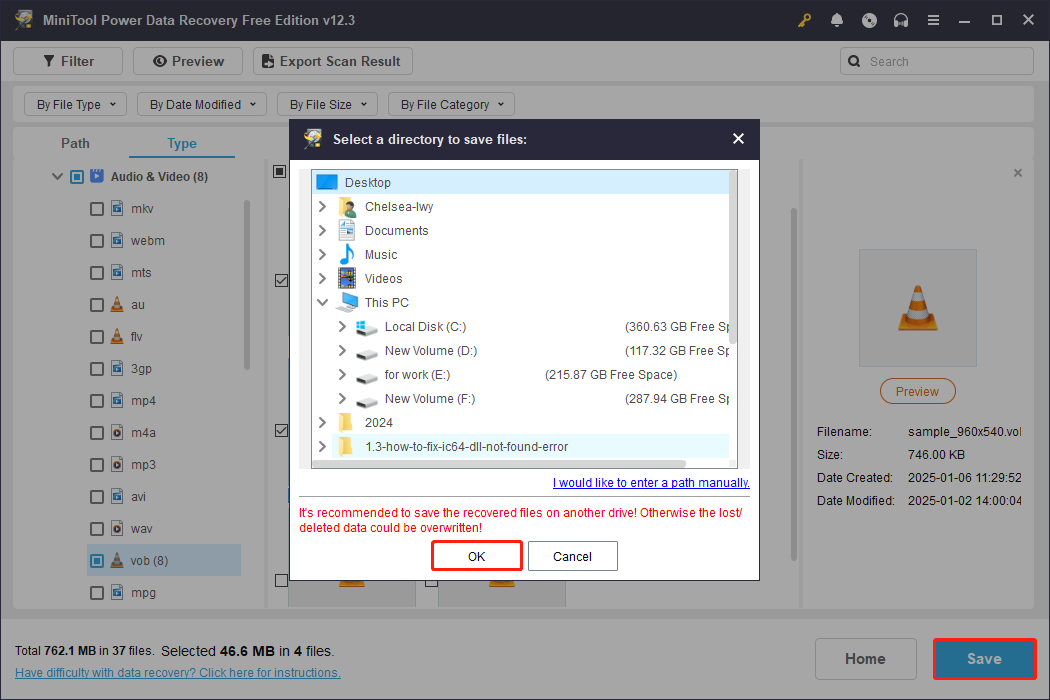
Task: Click the New Volume (F:) drive icon
Action: point(367,401)
